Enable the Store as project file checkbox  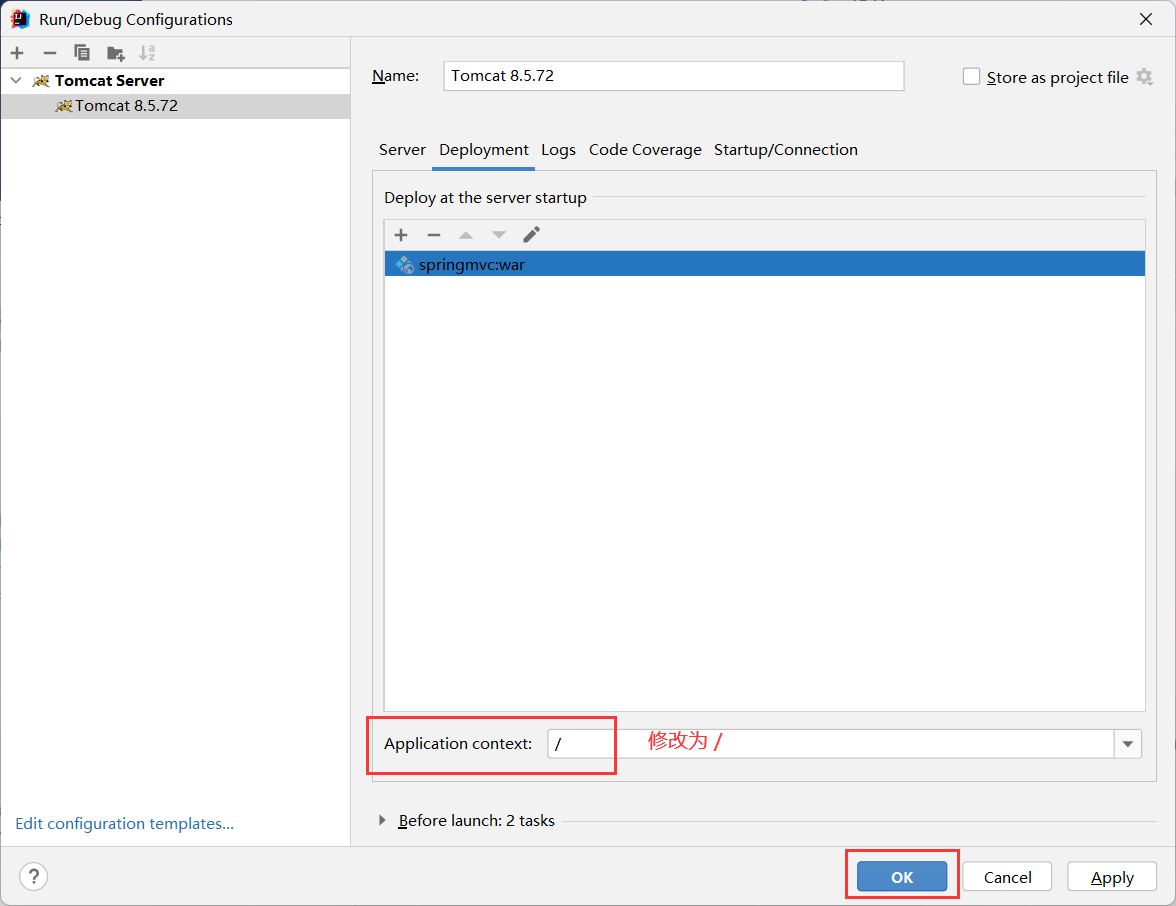(x=971, y=76)
